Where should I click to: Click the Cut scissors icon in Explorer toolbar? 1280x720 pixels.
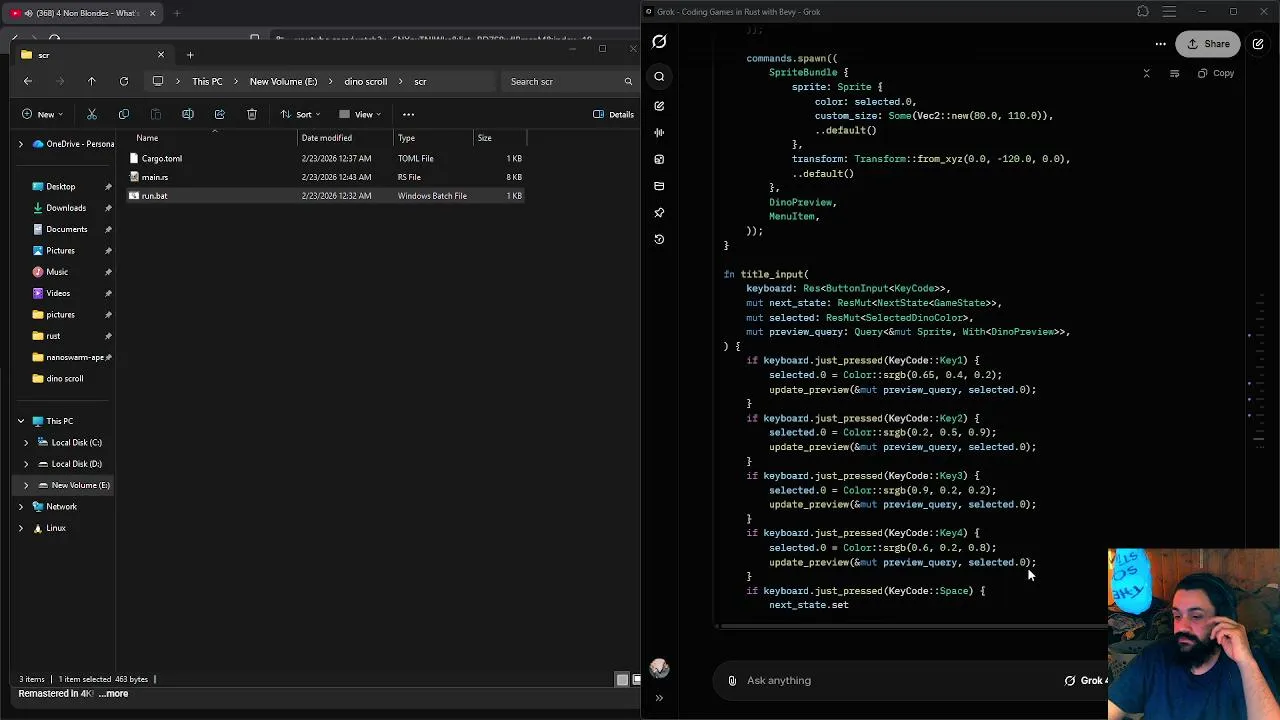tap(91, 115)
